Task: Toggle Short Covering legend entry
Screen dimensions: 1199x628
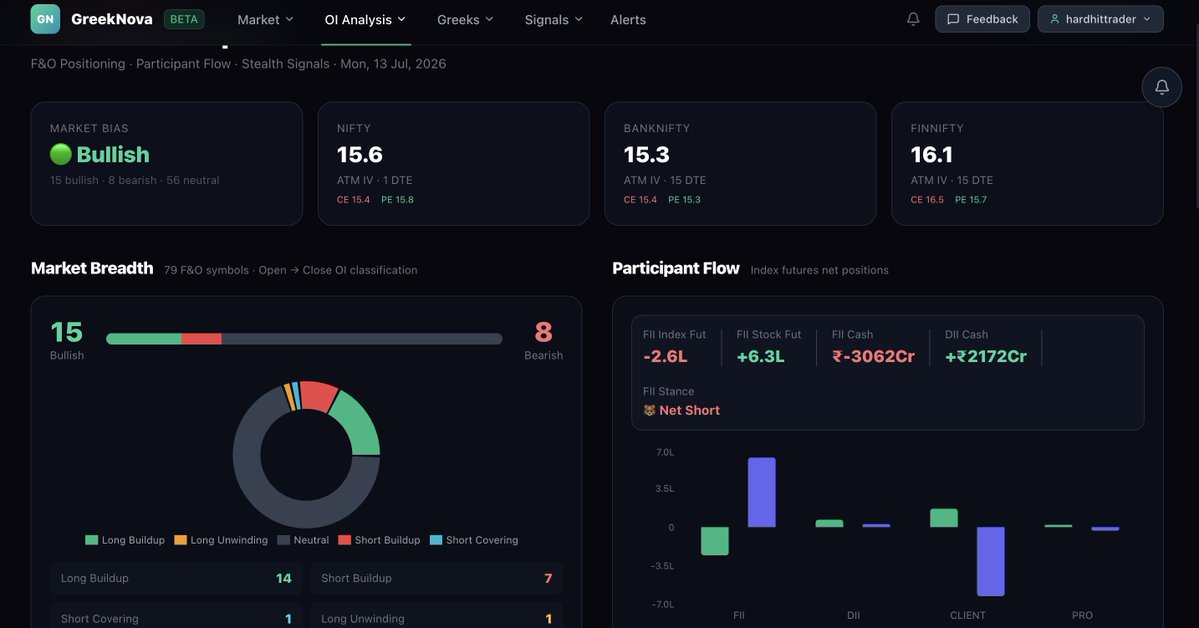Action: [474, 540]
